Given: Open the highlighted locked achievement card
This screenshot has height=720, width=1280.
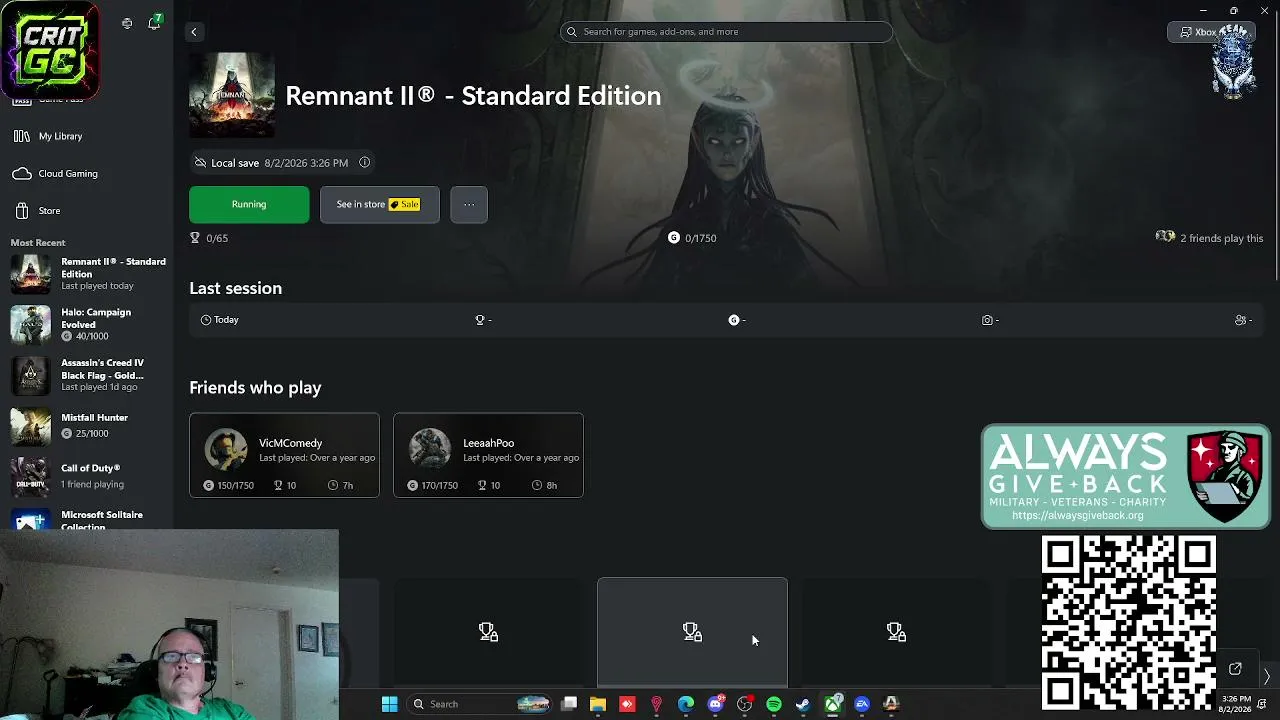Looking at the screenshot, I should (692, 633).
